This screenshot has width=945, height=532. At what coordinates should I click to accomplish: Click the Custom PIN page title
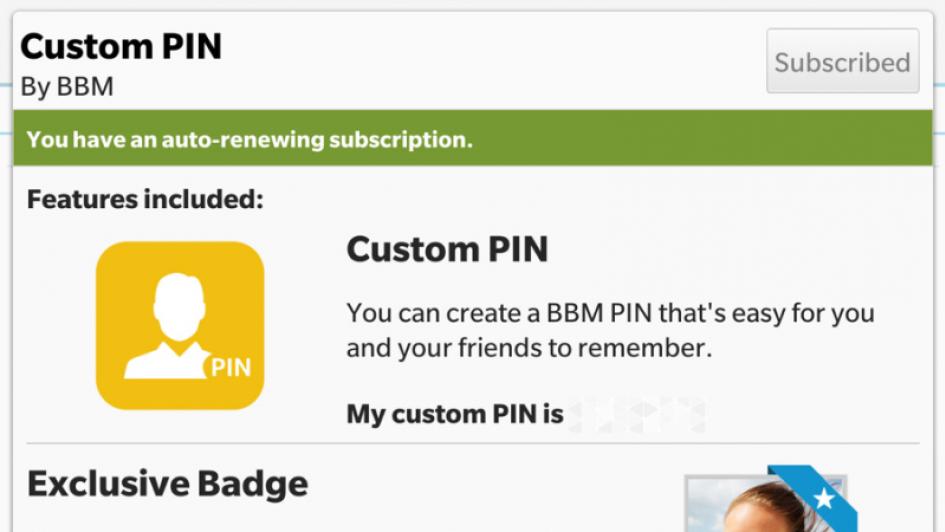(x=121, y=46)
